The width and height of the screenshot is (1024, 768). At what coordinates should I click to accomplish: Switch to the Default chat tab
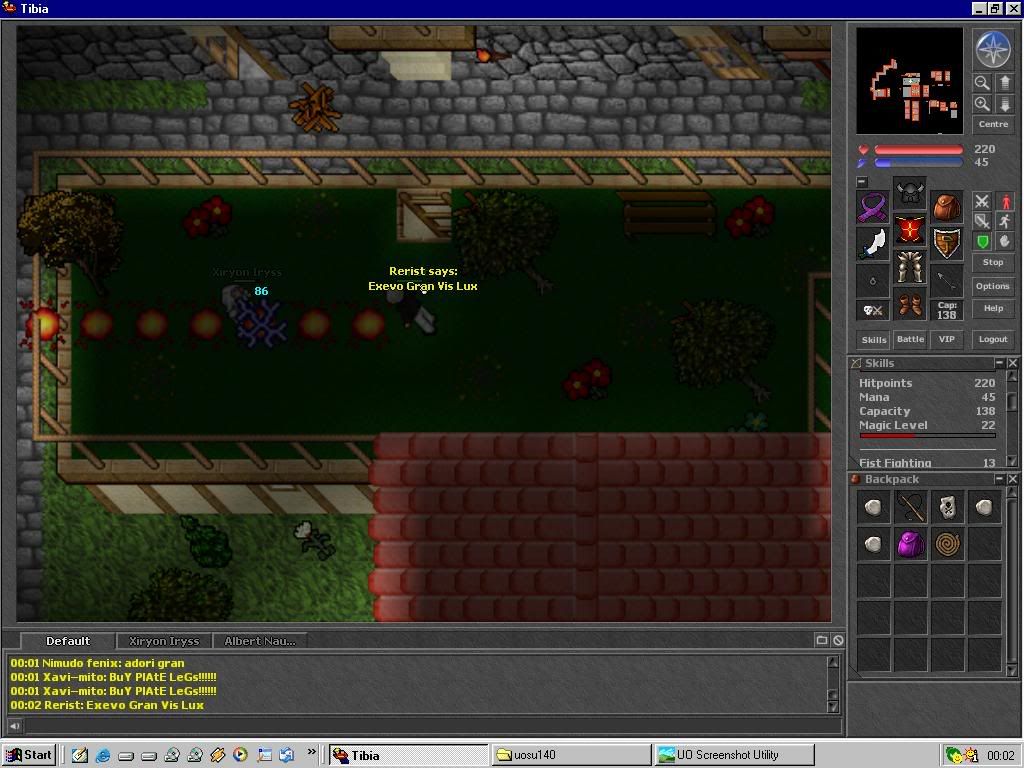click(68, 641)
